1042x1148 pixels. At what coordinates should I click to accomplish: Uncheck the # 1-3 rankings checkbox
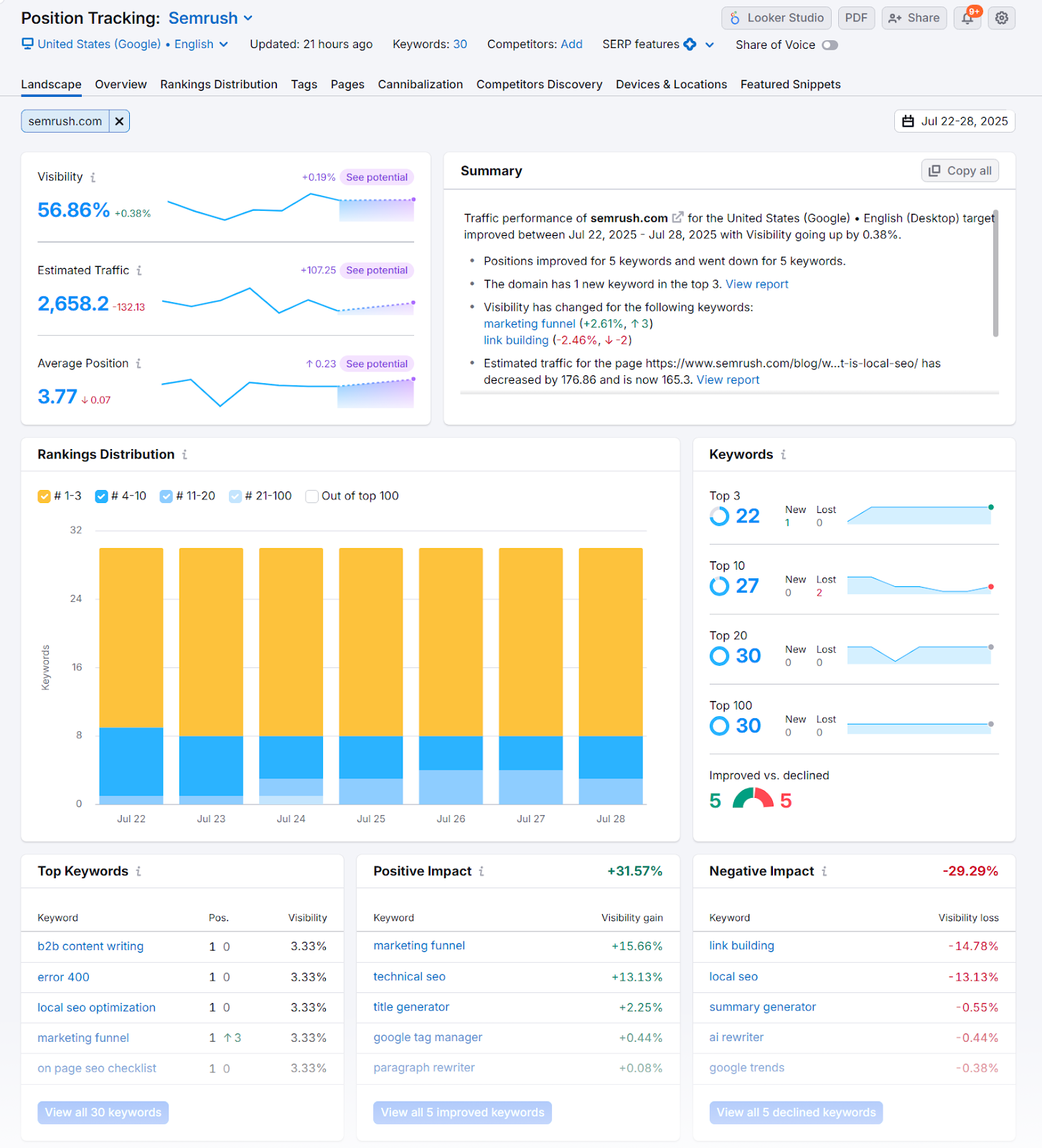tap(44, 497)
